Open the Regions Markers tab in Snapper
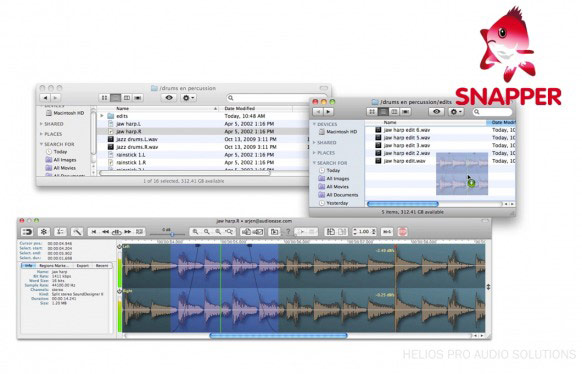582x374 pixels. [x=54, y=266]
